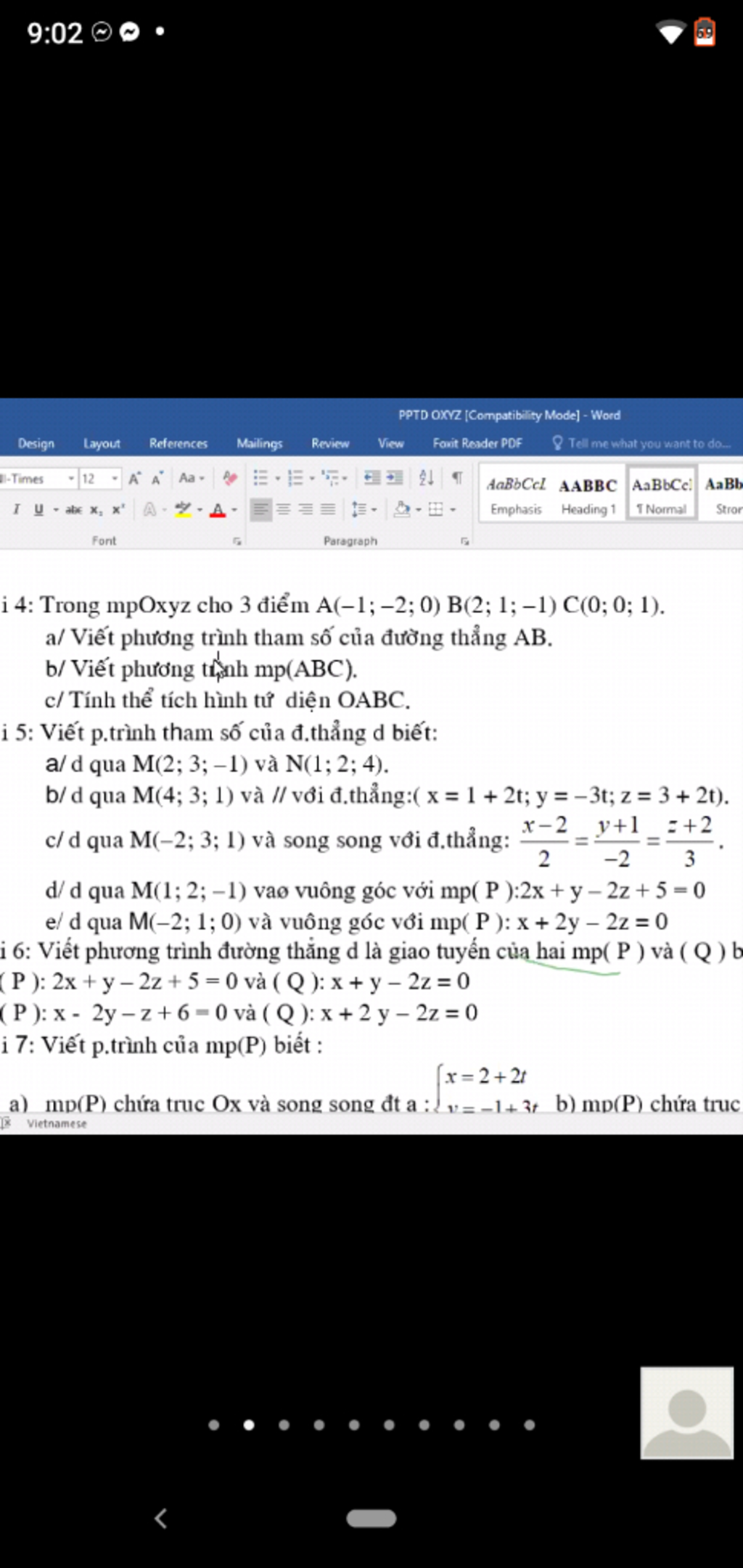The height and width of the screenshot is (1568, 743).
Task: Expand the Borders dropdown arrow
Action: [453, 511]
